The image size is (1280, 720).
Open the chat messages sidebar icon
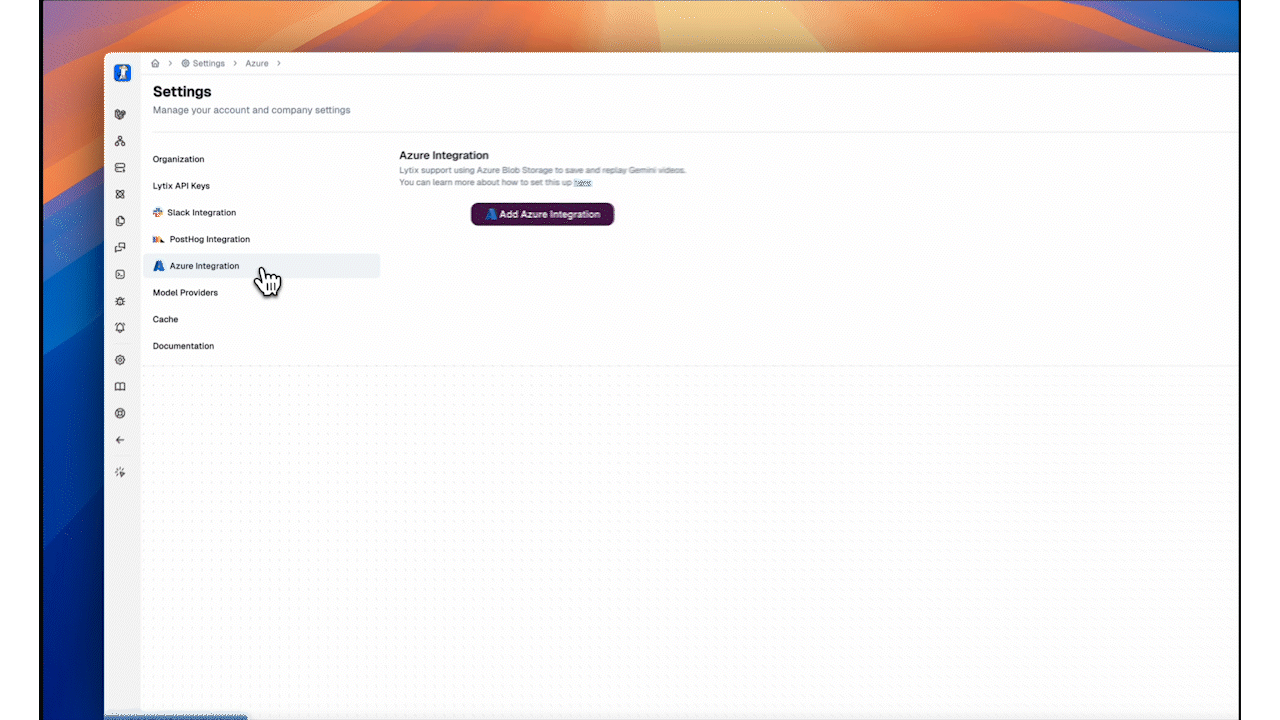point(120,247)
